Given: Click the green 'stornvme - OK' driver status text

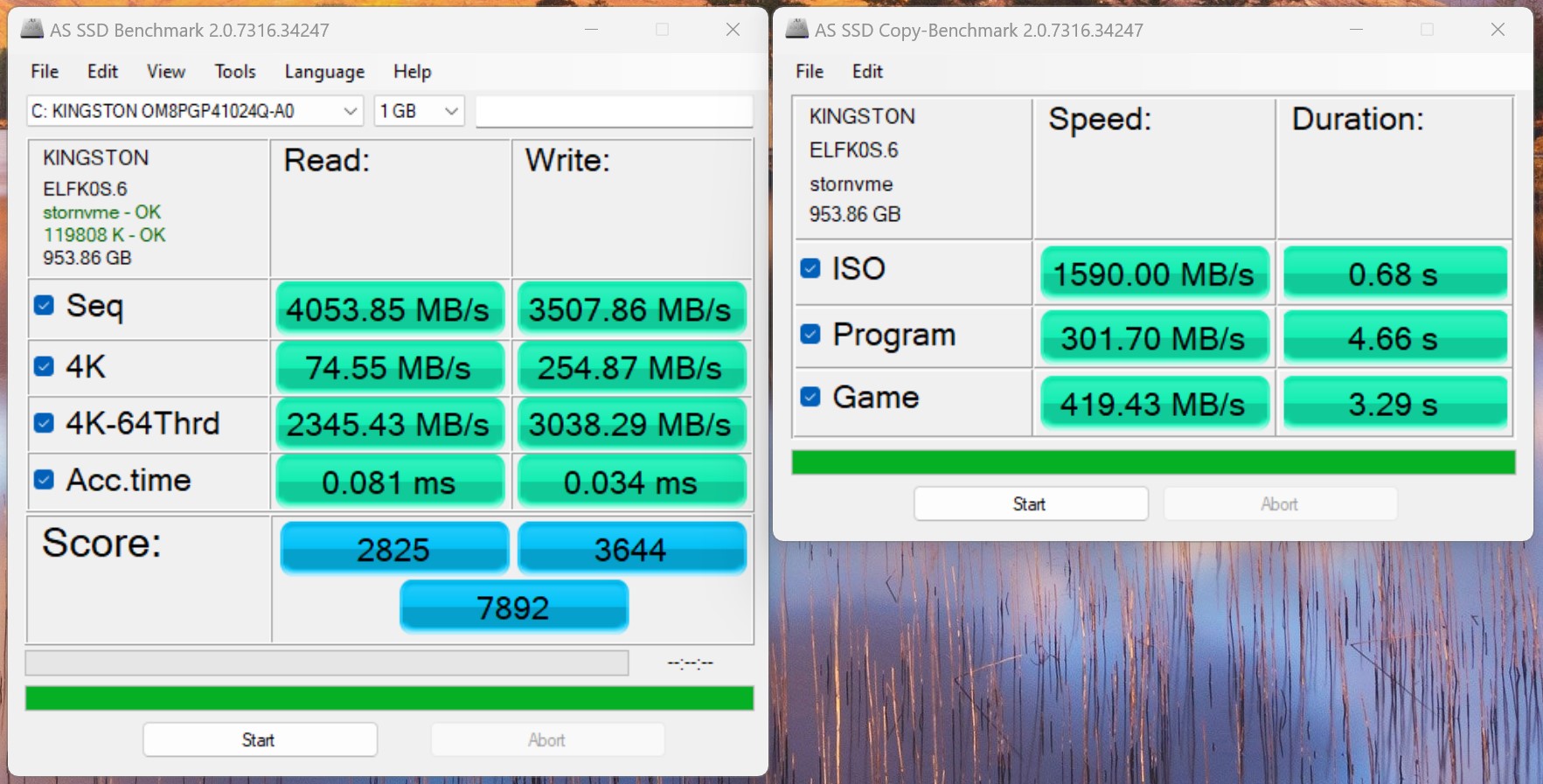Looking at the screenshot, I should click(x=102, y=212).
